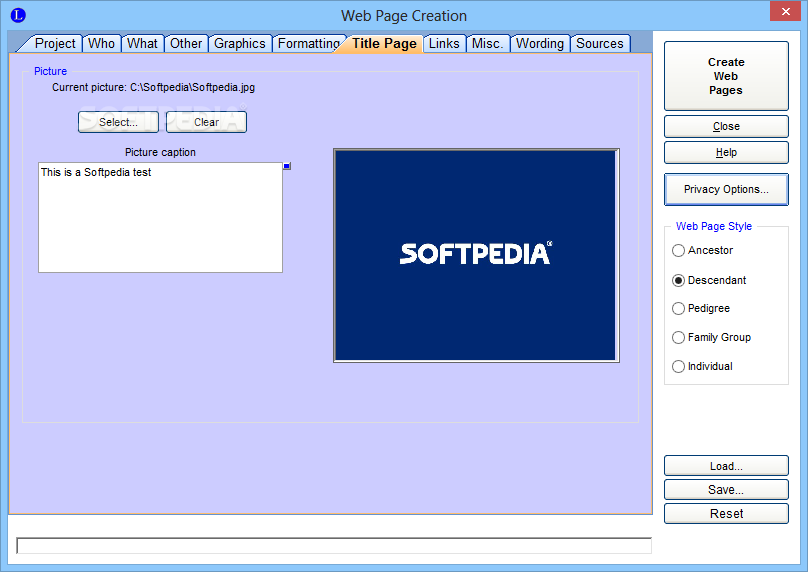This screenshot has width=808, height=572.
Task: Choose the Pedigree style option
Action: tap(701, 308)
